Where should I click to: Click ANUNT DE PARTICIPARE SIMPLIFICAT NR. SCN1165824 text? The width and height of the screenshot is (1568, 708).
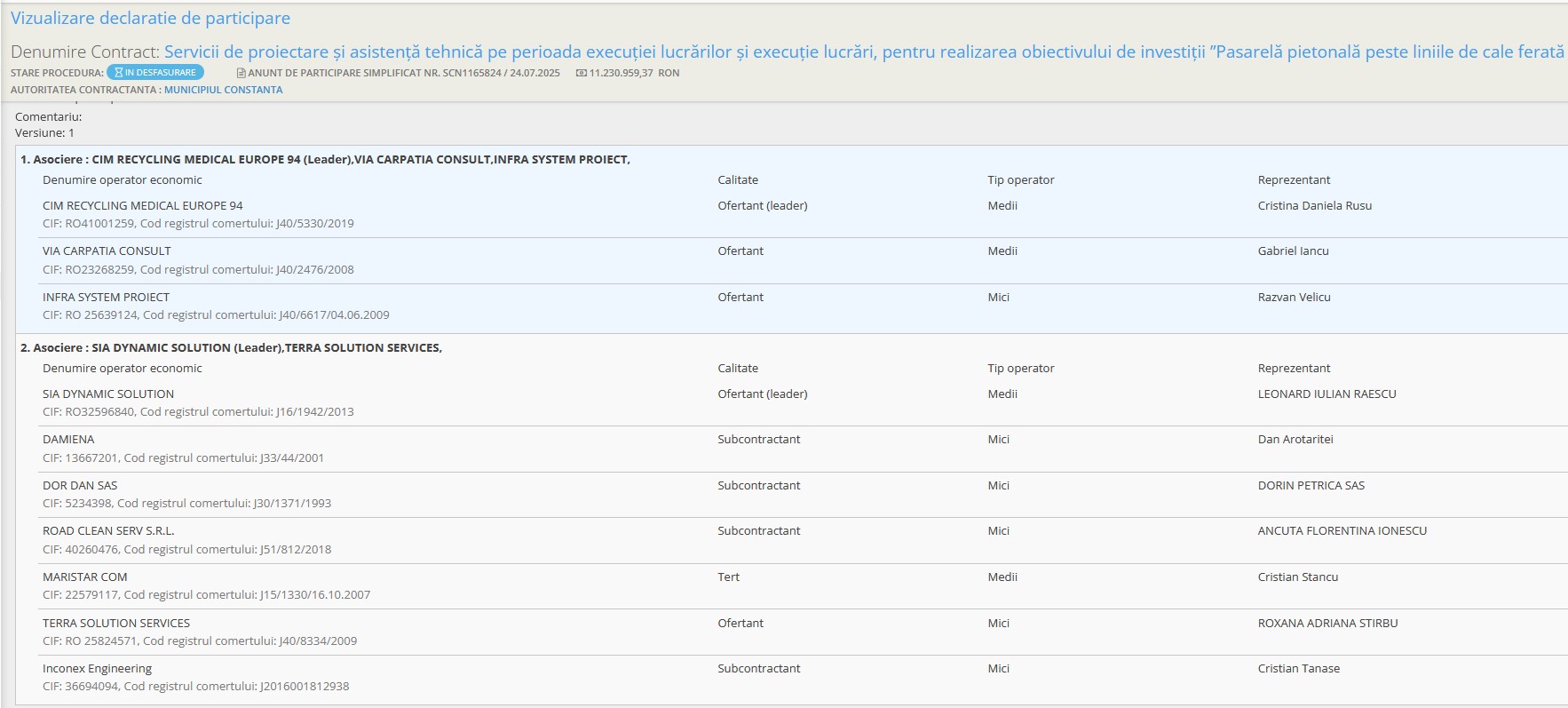[x=404, y=73]
